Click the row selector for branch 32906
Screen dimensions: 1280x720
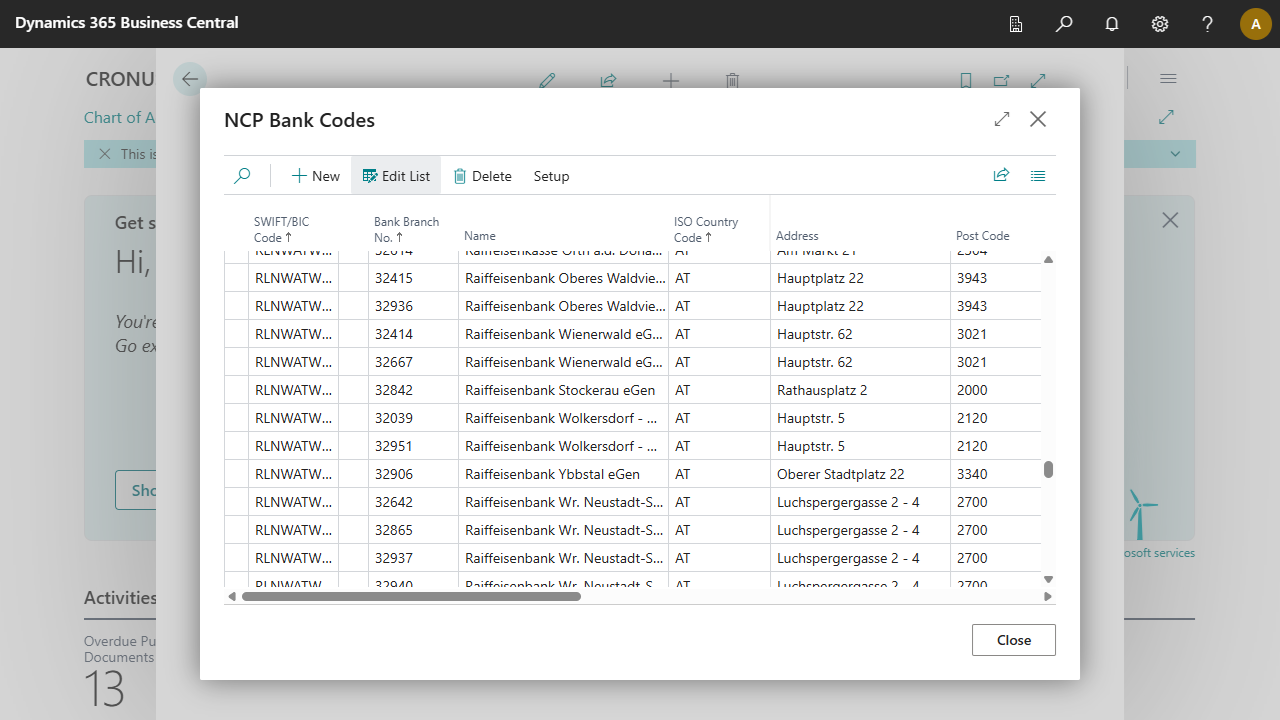click(x=236, y=474)
